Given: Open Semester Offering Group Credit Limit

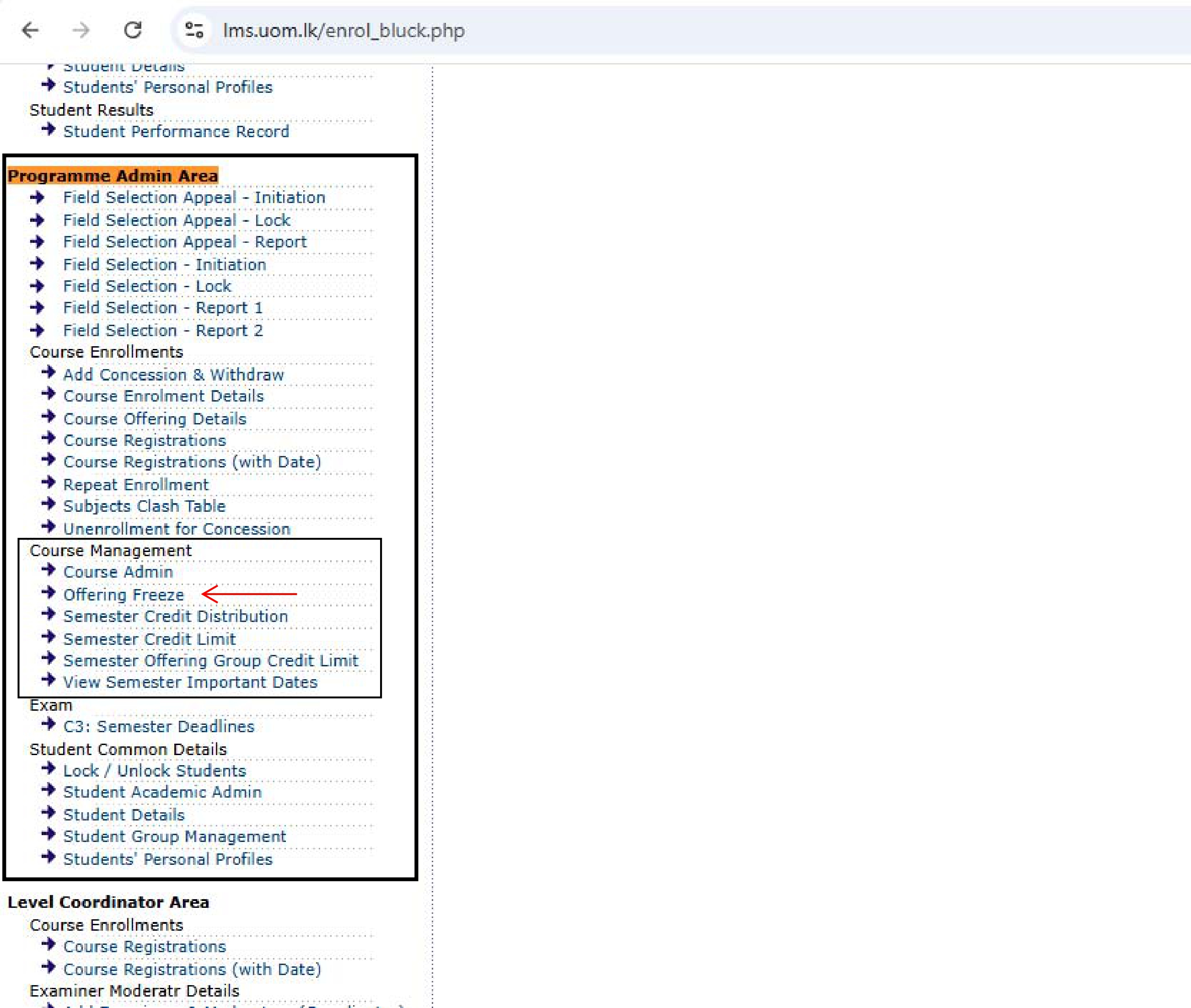Looking at the screenshot, I should [x=211, y=660].
